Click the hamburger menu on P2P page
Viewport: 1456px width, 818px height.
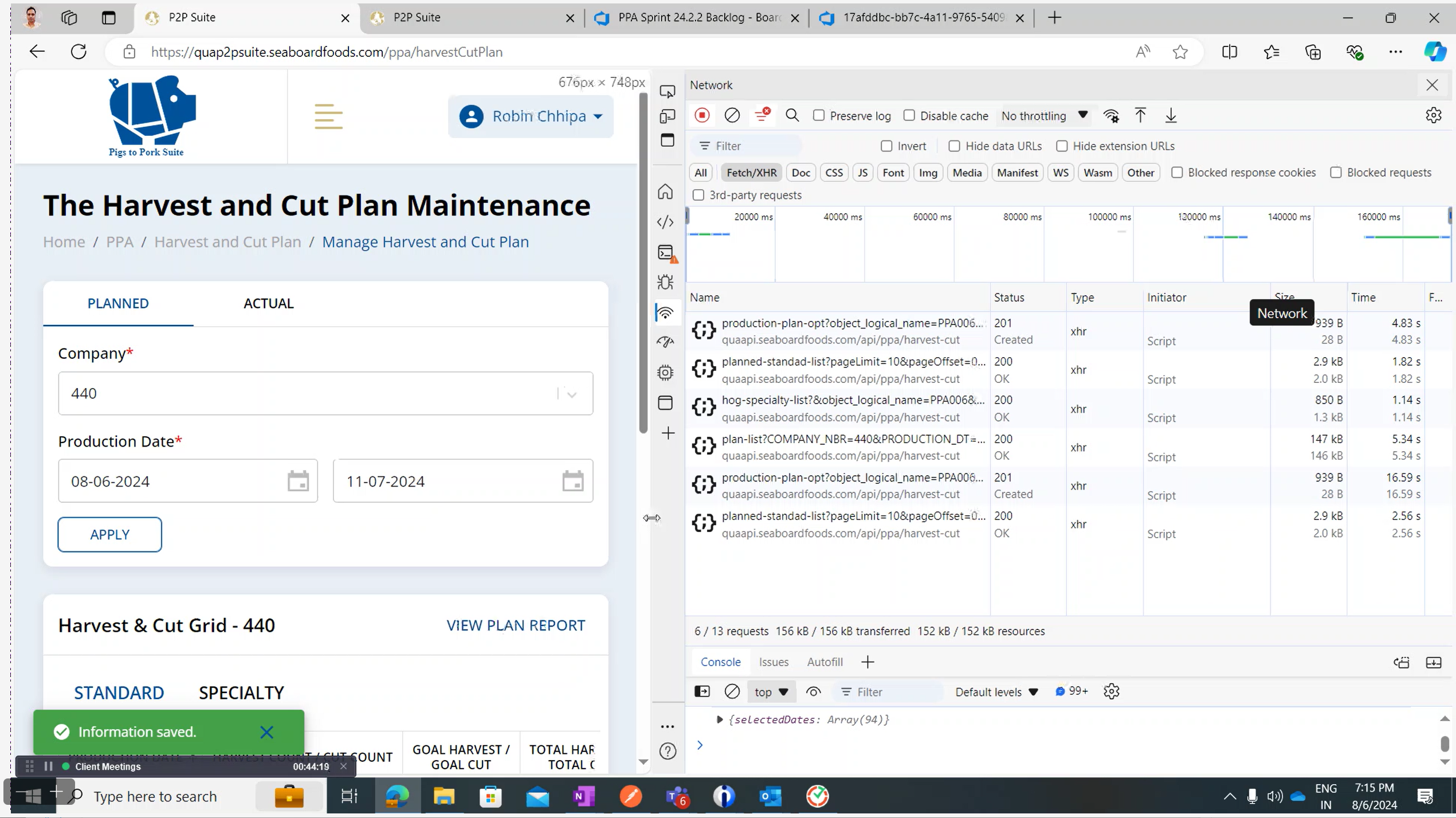(328, 116)
